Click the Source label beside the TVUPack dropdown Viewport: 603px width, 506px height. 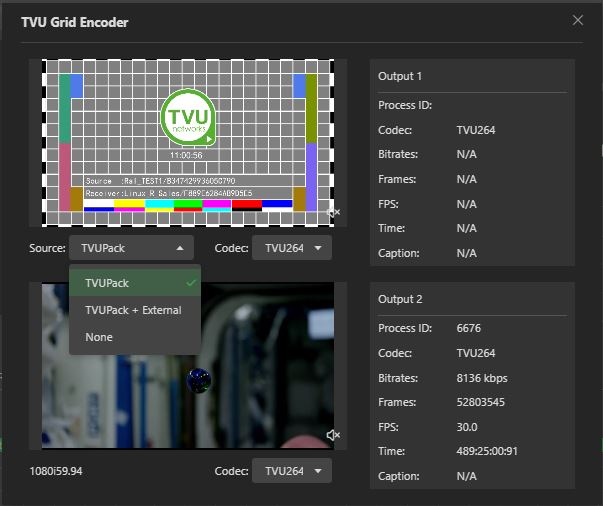(47, 248)
